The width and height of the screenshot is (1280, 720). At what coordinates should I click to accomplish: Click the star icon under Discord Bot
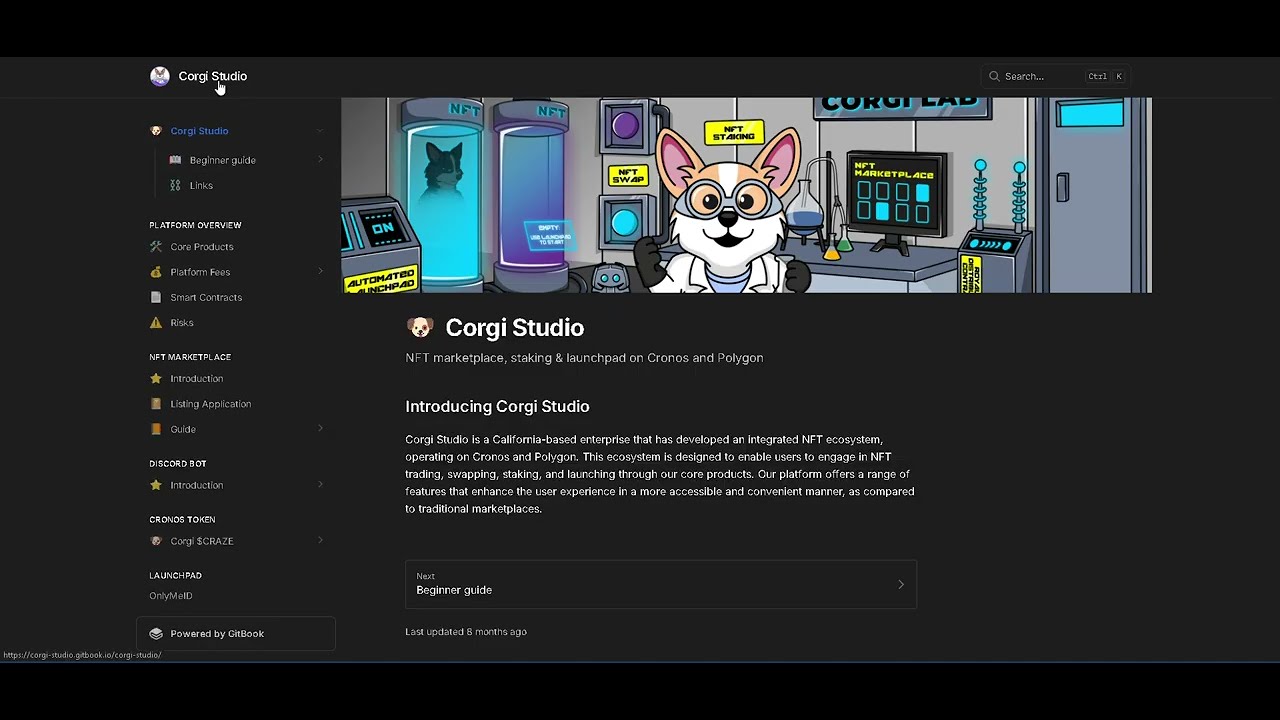tap(156, 485)
